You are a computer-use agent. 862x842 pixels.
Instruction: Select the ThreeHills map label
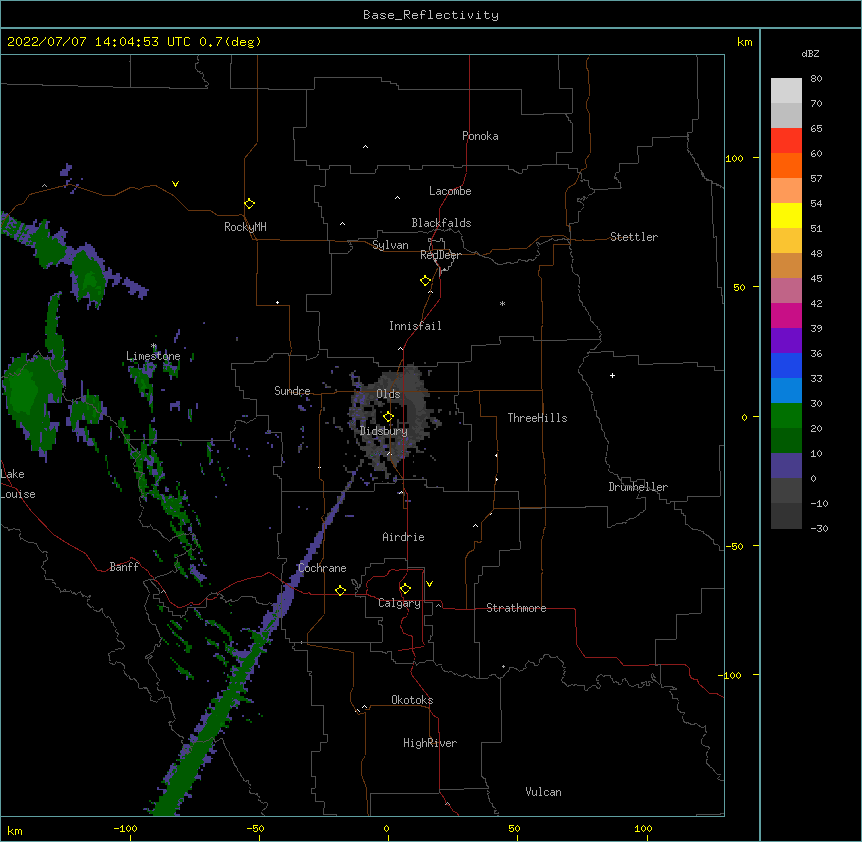pyautogui.click(x=537, y=418)
